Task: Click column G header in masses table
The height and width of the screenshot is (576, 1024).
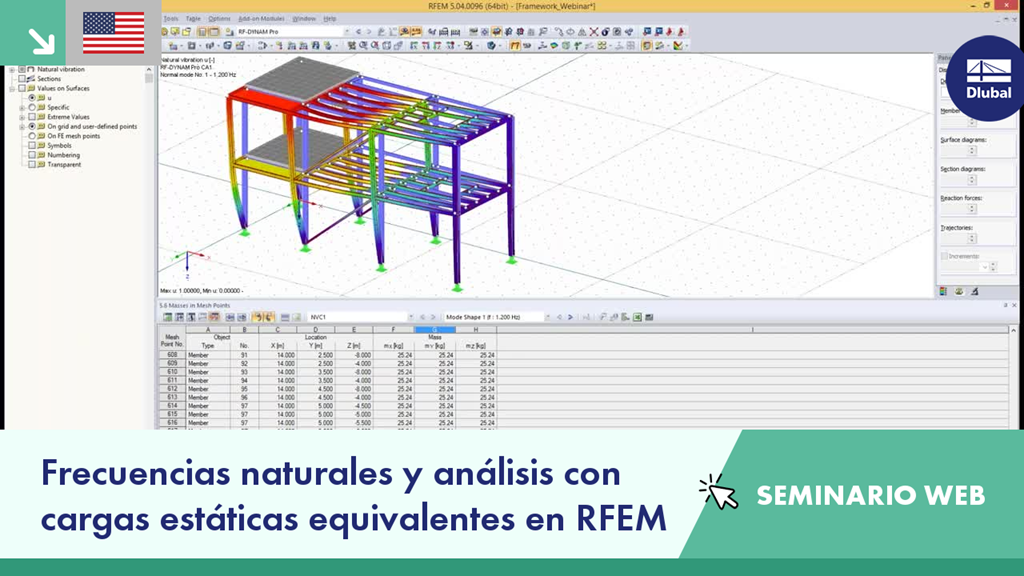Action: tap(435, 330)
